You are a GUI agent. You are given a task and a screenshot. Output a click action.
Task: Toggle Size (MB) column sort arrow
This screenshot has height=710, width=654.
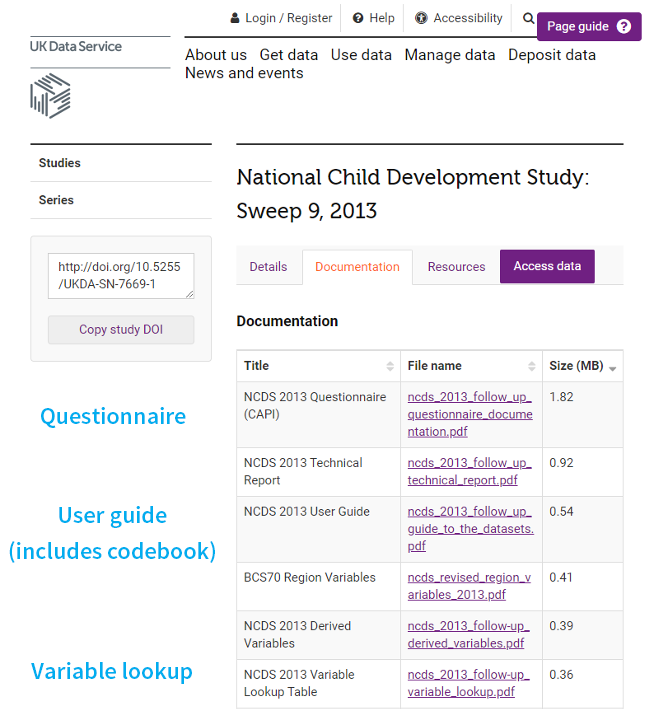pos(613,369)
